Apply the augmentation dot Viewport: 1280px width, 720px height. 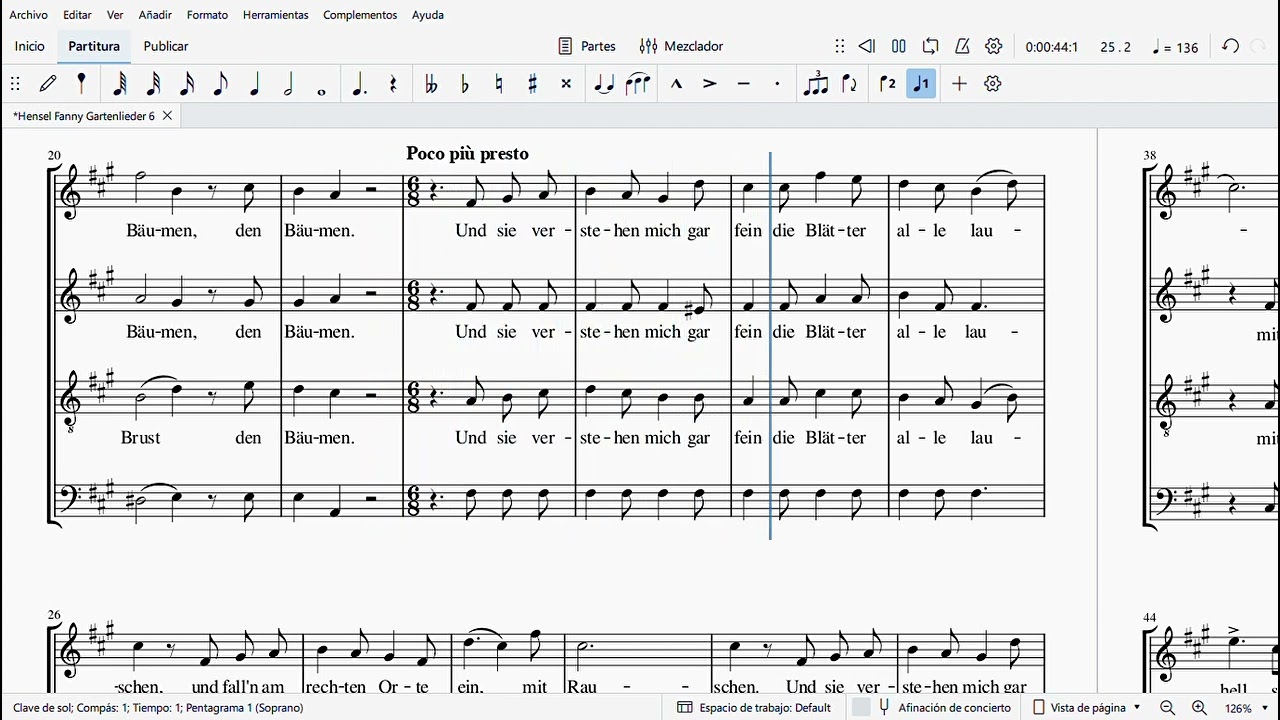click(359, 84)
